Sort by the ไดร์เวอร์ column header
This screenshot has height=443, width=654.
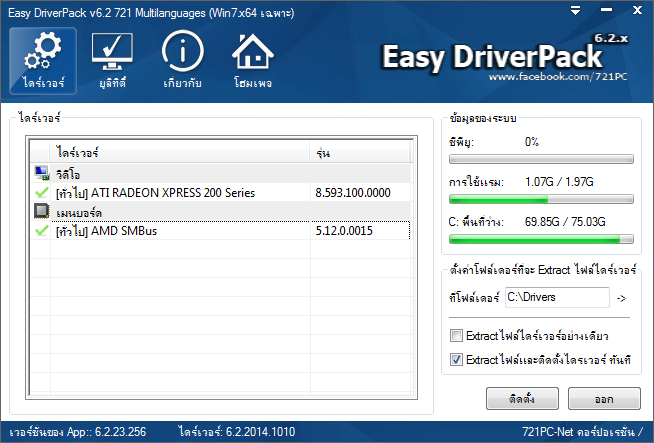(180, 152)
